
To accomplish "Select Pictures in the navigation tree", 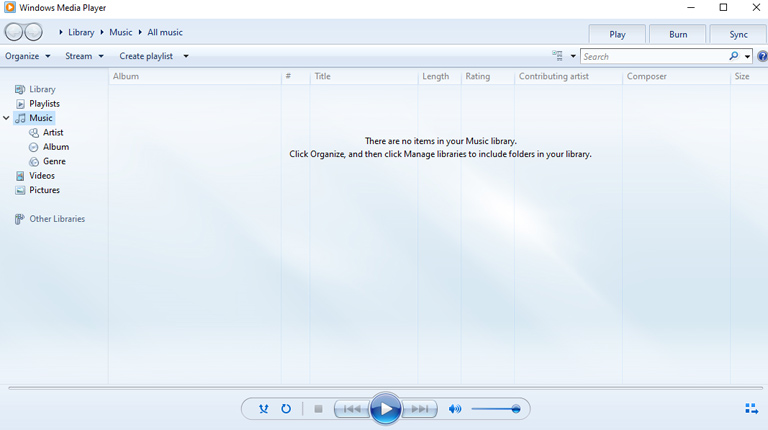I will tap(45, 190).
